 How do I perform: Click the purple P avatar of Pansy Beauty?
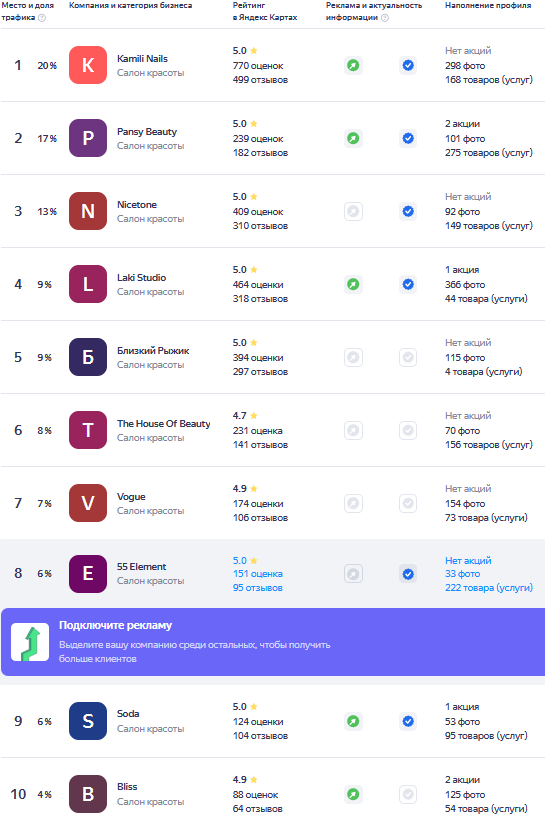(x=88, y=138)
